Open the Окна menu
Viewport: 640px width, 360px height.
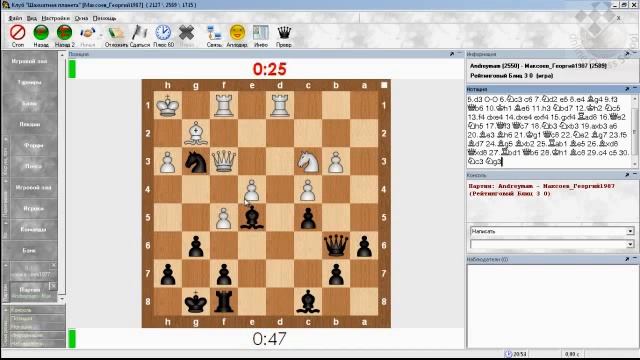coord(81,18)
